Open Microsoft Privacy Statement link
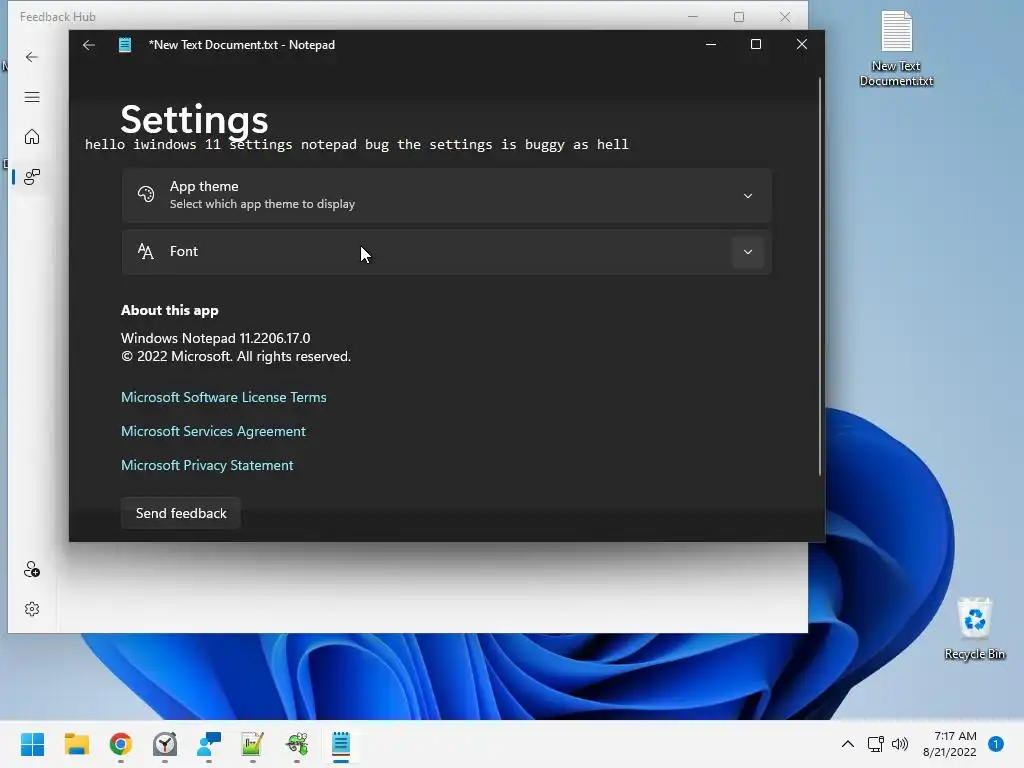The height and width of the screenshot is (768, 1024). click(207, 465)
